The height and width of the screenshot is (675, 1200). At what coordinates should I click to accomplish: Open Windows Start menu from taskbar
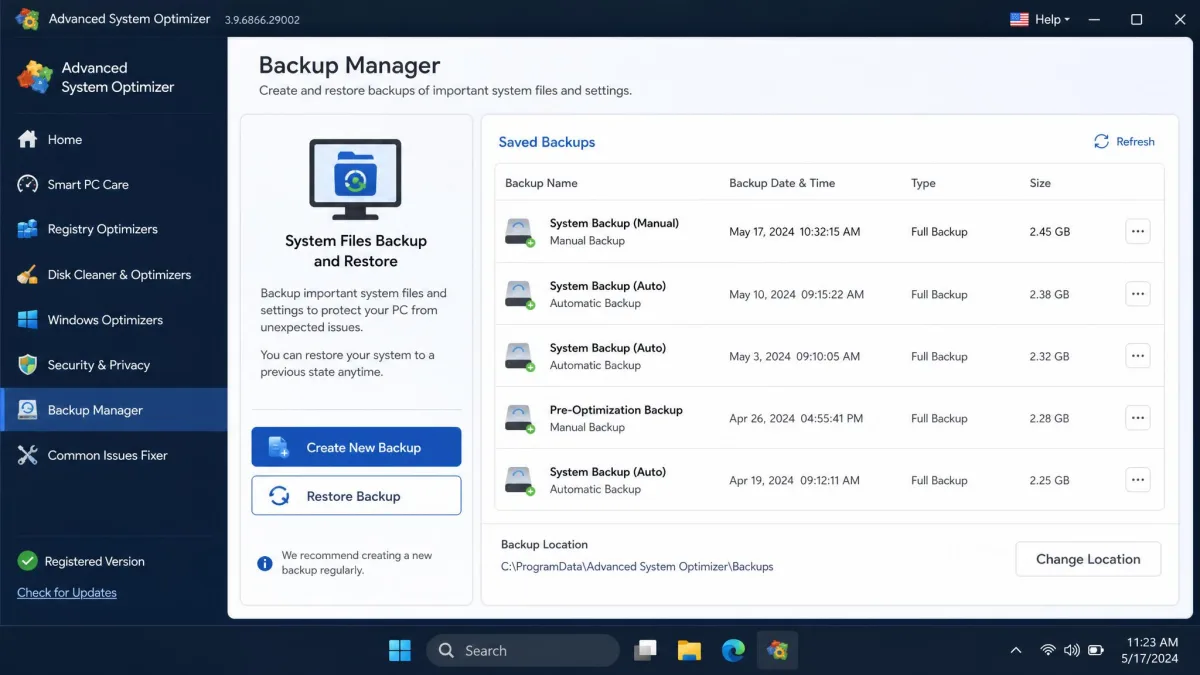(x=400, y=650)
